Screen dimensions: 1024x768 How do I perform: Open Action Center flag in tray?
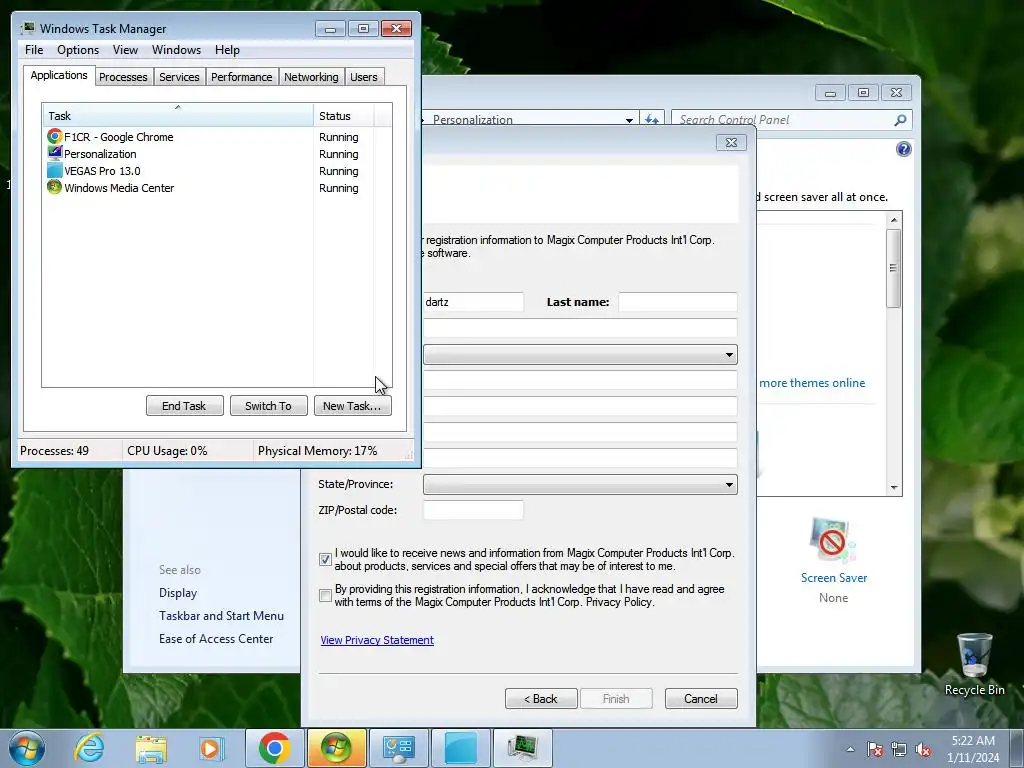coord(875,749)
